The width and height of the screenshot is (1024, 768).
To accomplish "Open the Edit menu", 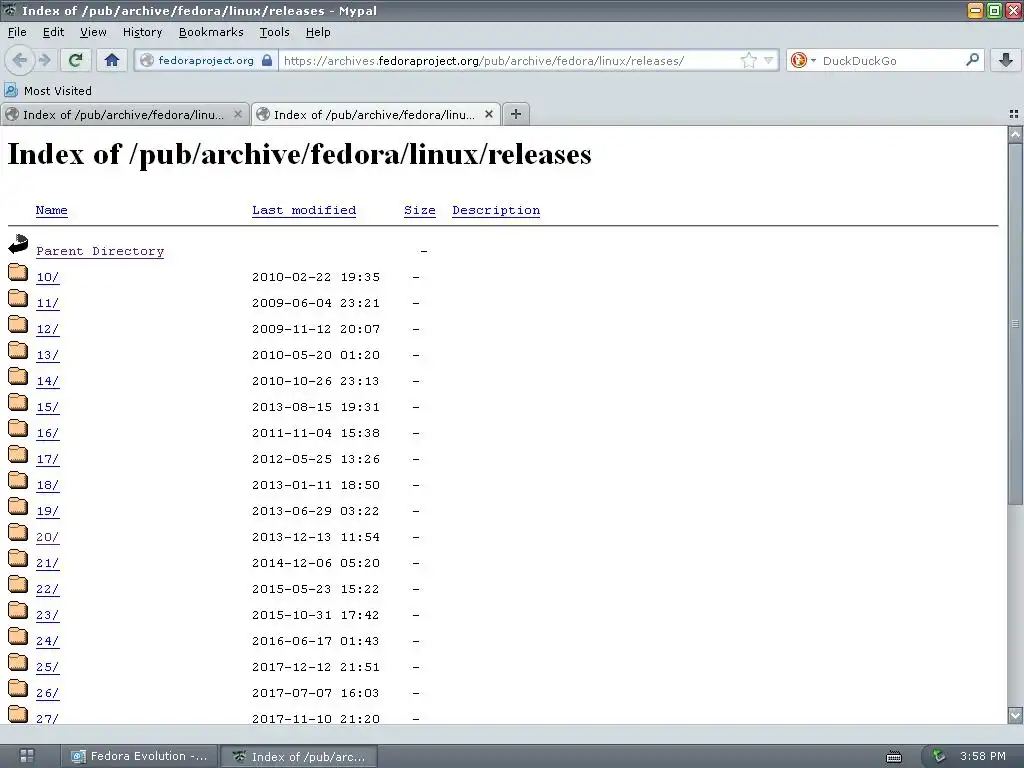I will click(53, 32).
